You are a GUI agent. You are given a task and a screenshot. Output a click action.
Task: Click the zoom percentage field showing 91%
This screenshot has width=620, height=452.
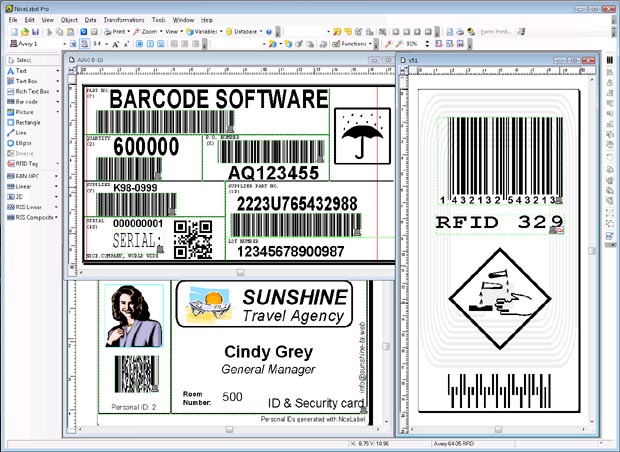coord(413,44)
